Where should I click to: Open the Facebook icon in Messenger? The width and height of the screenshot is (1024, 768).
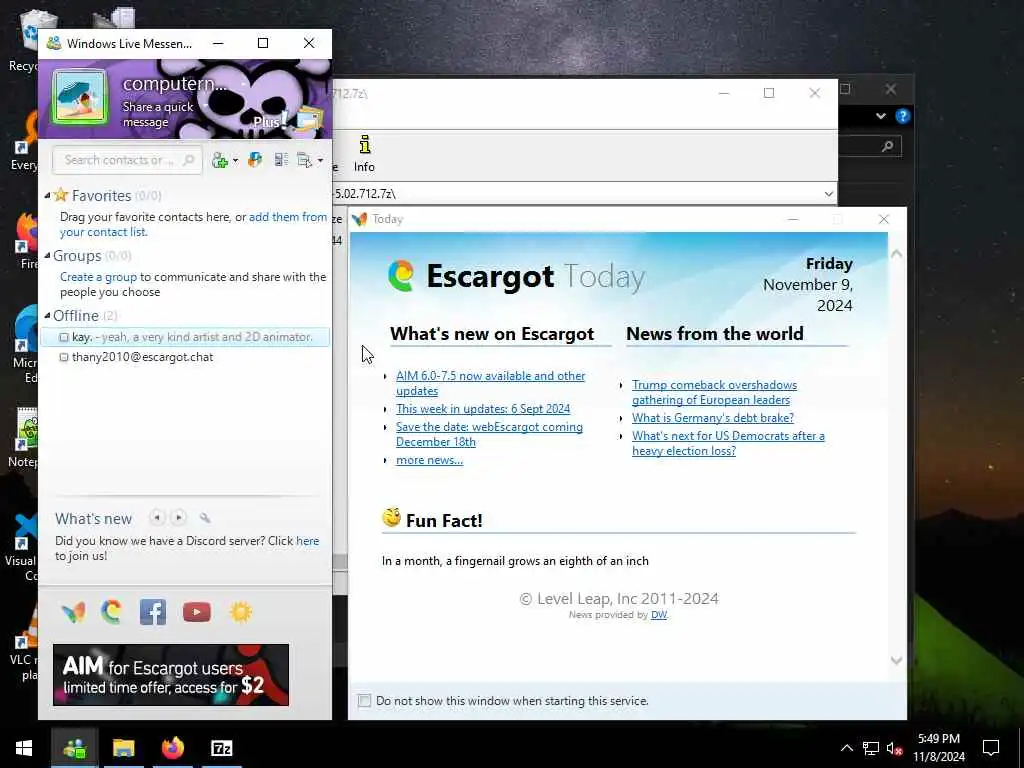[153, 612]
